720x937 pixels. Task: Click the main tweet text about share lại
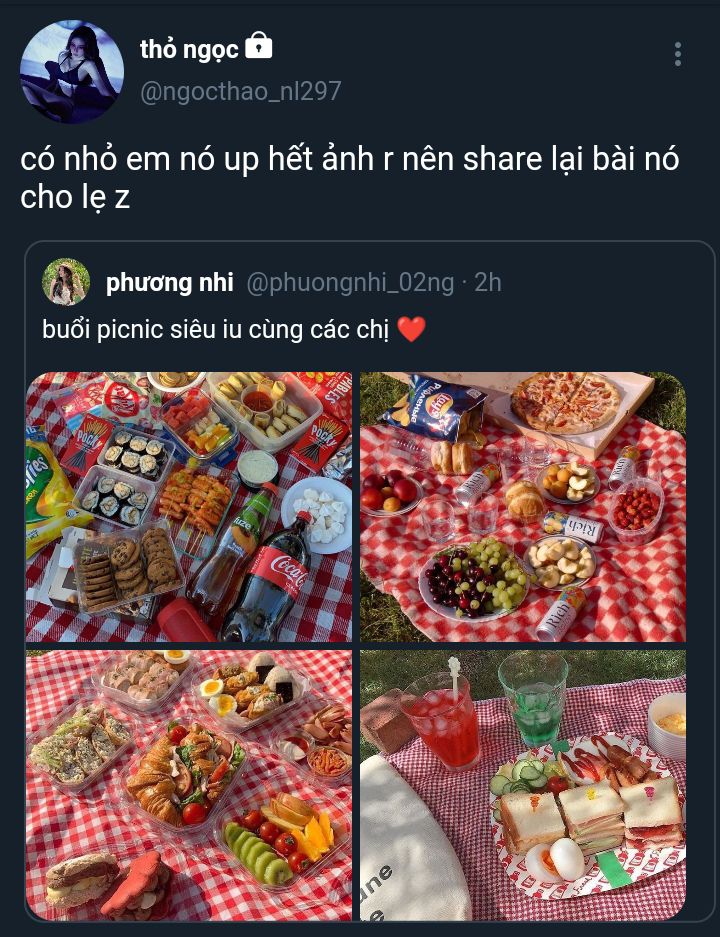(x=350, y=177)
